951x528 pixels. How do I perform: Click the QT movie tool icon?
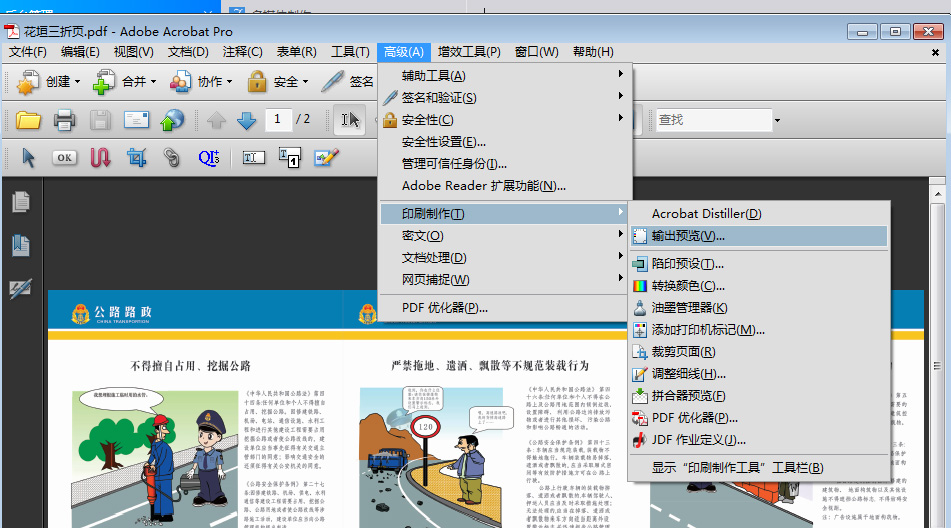point(209,158)
